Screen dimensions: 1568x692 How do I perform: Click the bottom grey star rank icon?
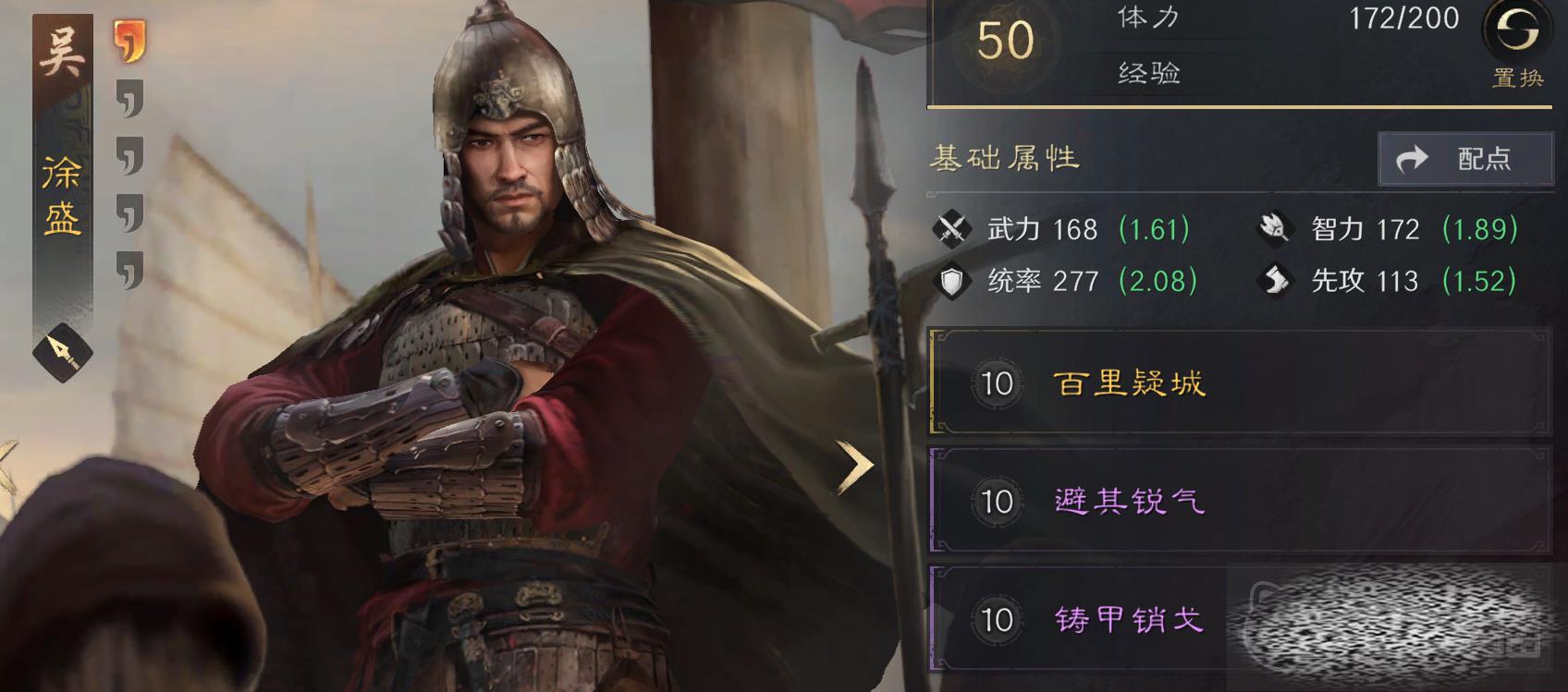130,270
